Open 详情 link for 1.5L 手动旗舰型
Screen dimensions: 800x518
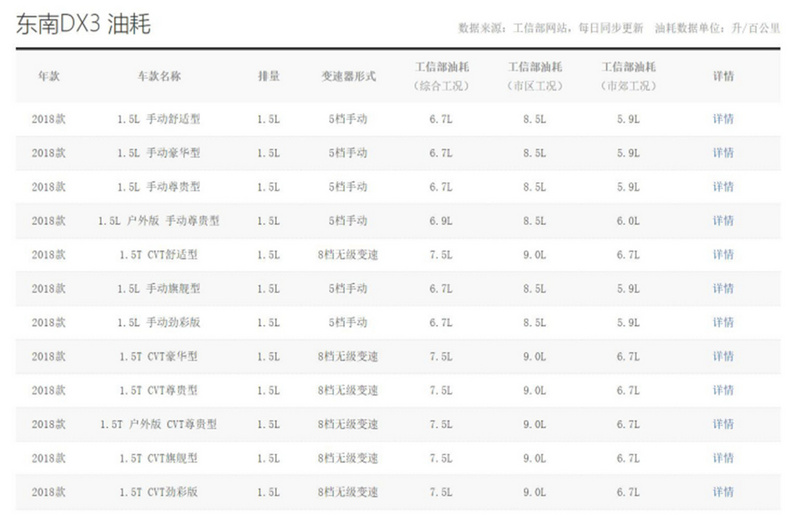(x=723, y=288)
